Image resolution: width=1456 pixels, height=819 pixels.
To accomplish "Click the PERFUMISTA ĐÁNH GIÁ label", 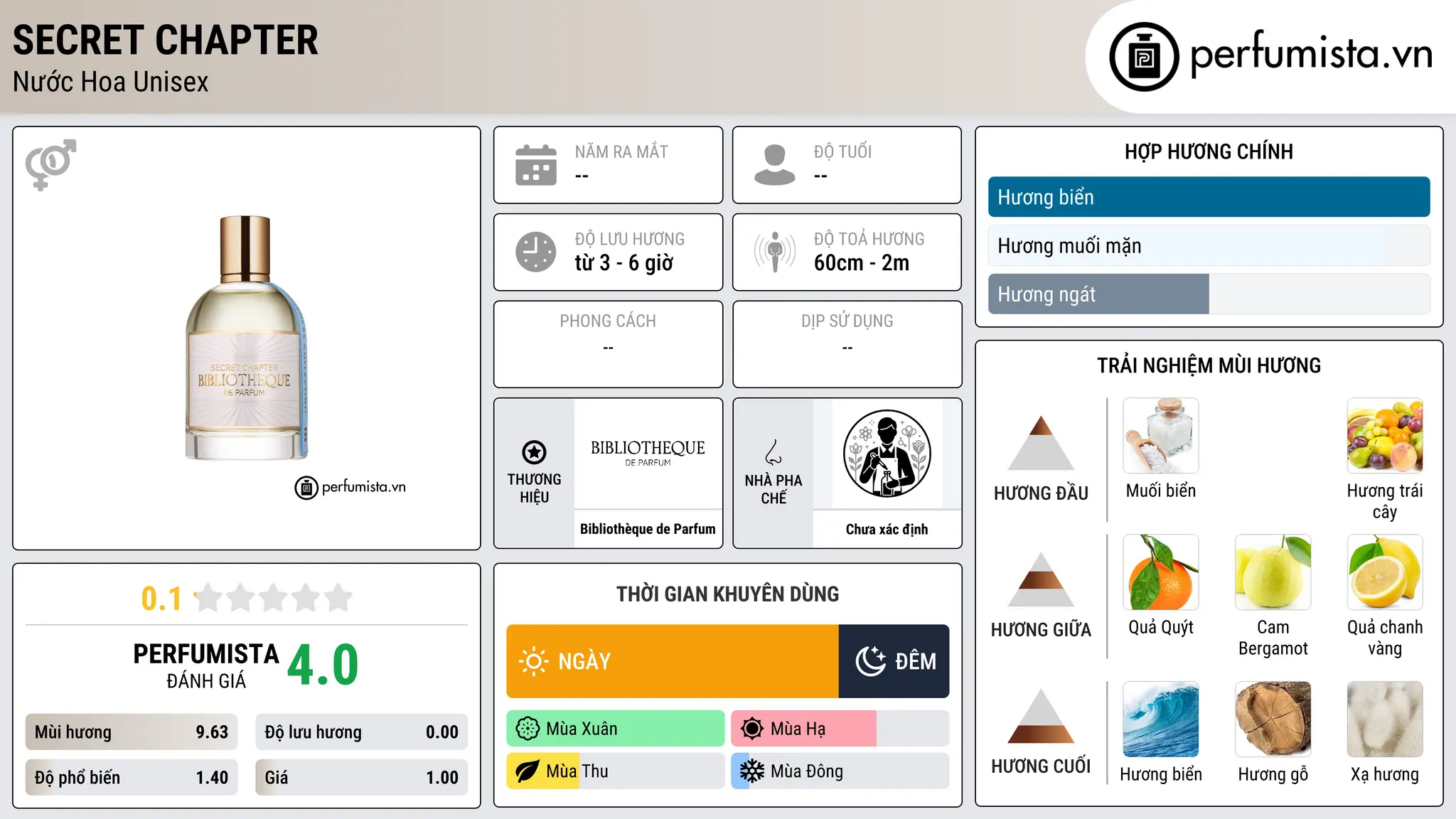I will tap(206, 665).
